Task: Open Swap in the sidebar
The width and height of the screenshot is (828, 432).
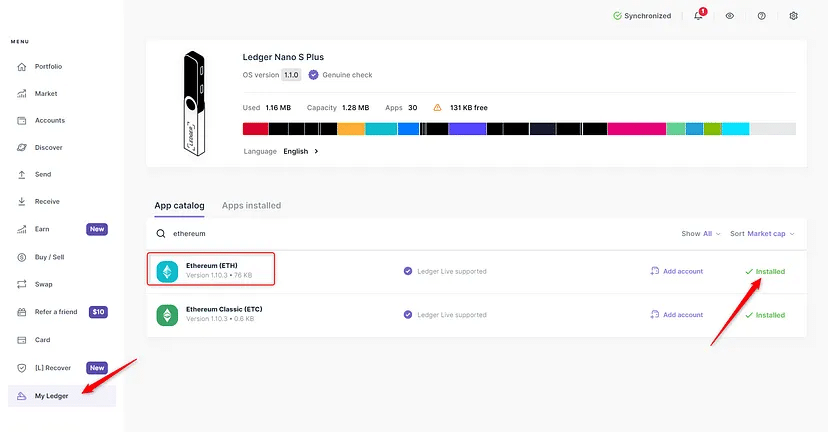Action: 43,285
